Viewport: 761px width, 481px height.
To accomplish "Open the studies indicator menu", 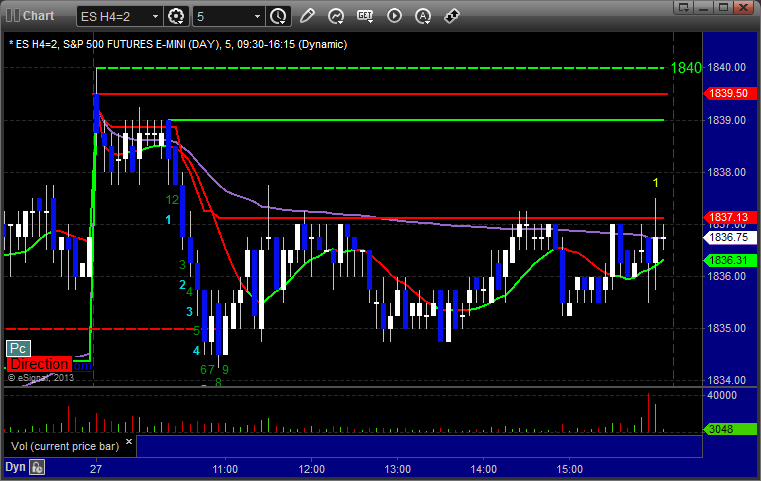I will coord(336,16).
